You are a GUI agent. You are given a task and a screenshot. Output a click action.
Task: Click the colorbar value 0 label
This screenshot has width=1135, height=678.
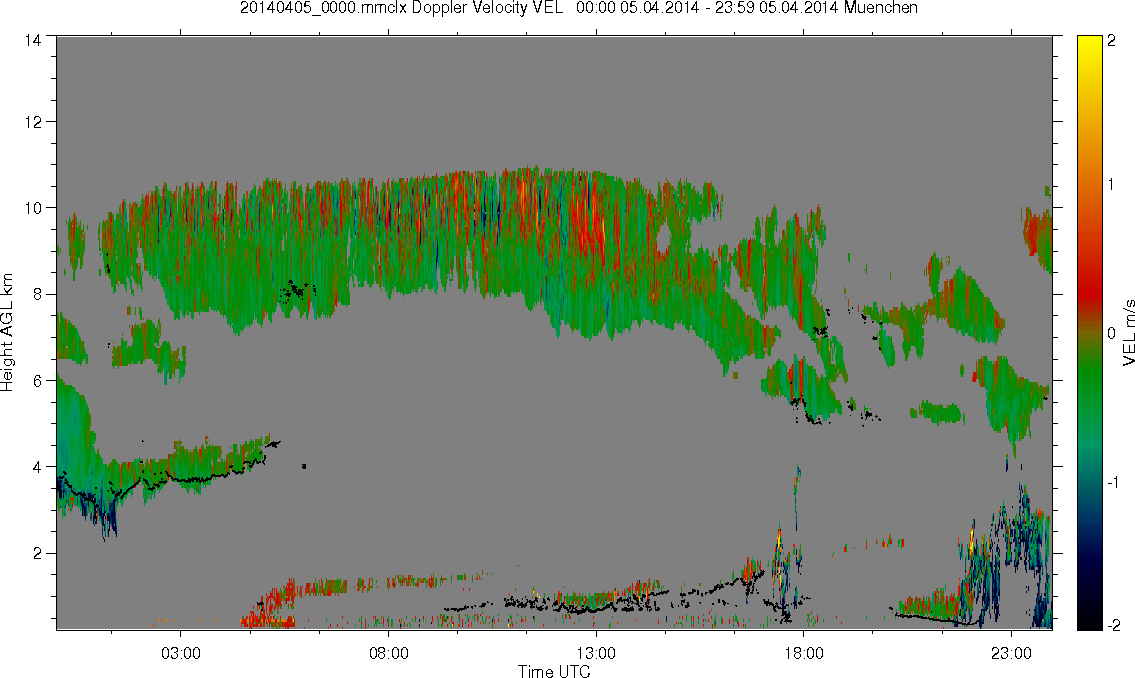click(x=1111, y=334)
